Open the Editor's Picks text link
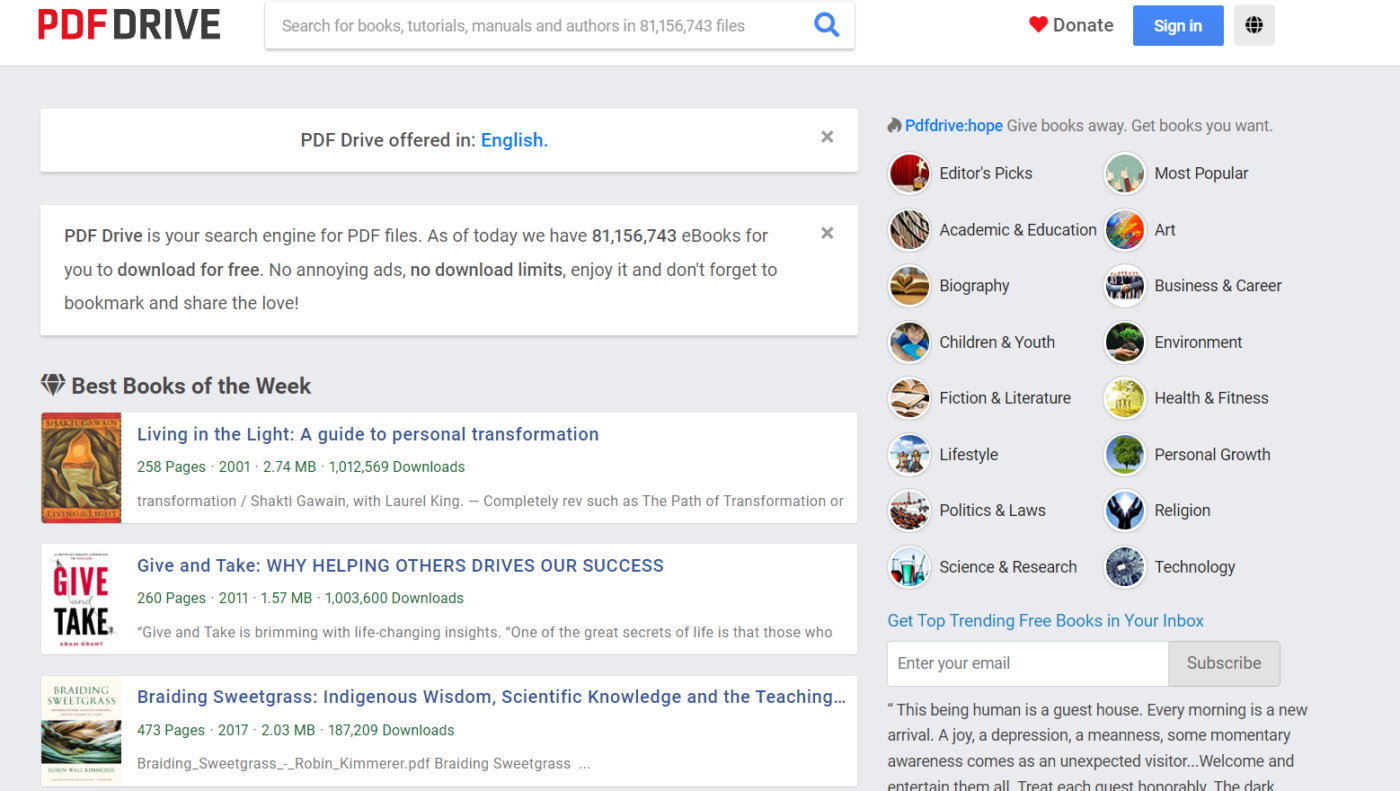This screenshot has width=1400, height=791. pos(986,173)
